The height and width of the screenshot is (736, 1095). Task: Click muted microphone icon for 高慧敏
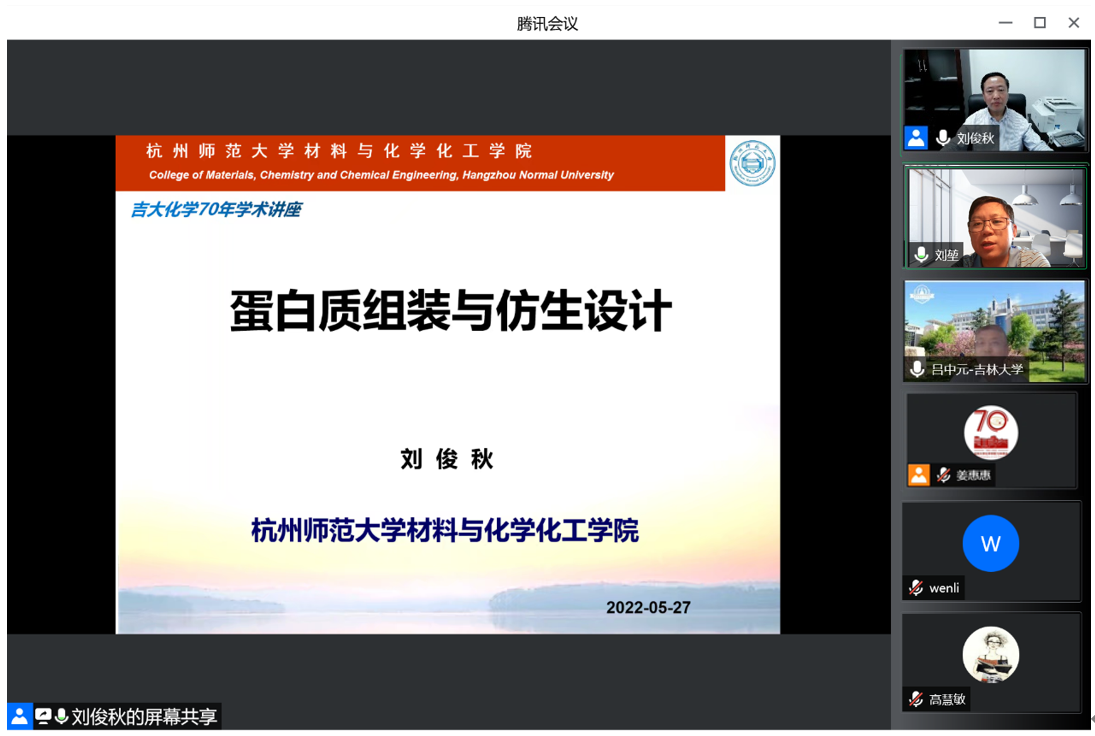point(916,699)
